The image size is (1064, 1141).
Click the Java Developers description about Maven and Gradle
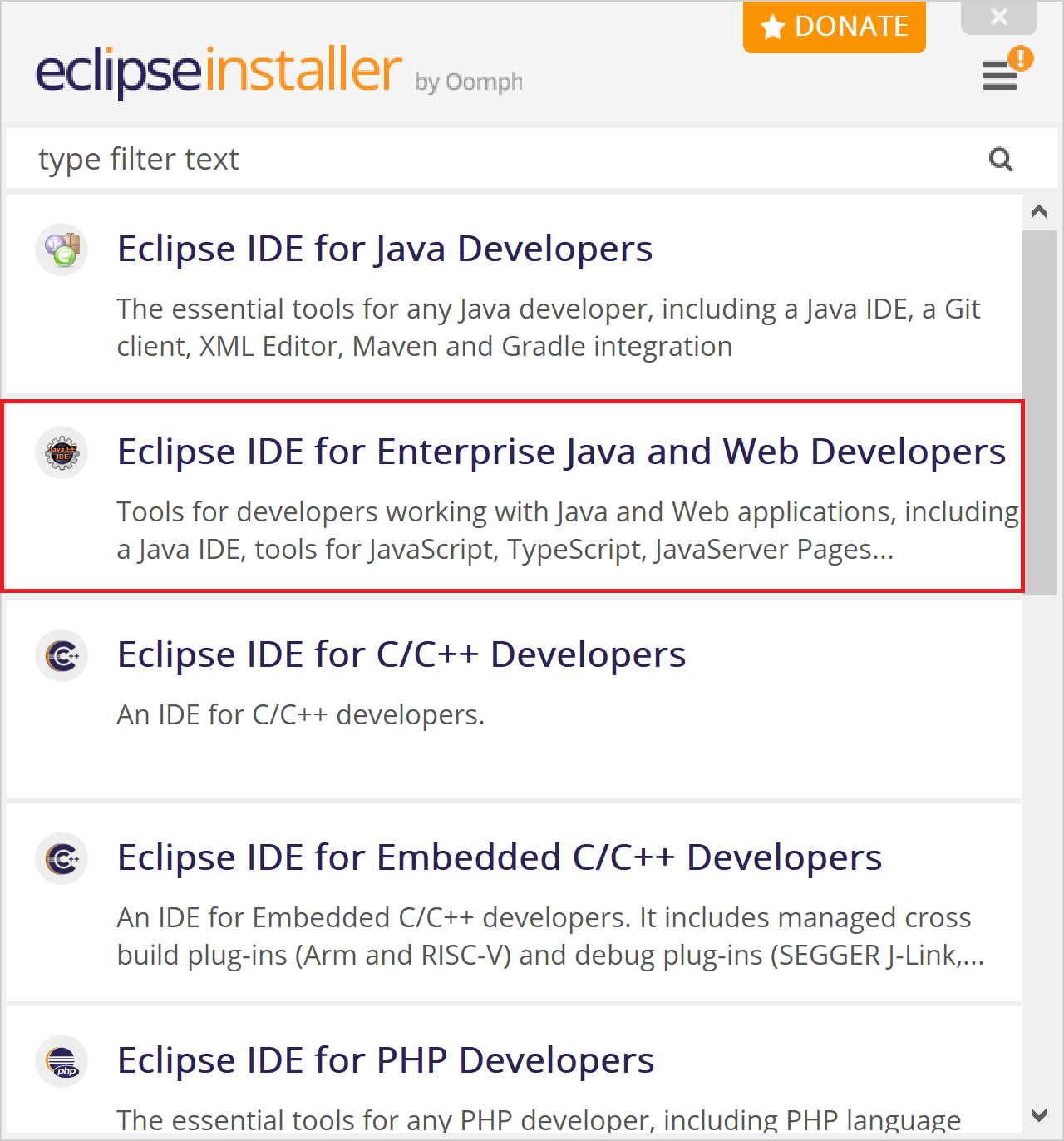click(x=549, y=328)
